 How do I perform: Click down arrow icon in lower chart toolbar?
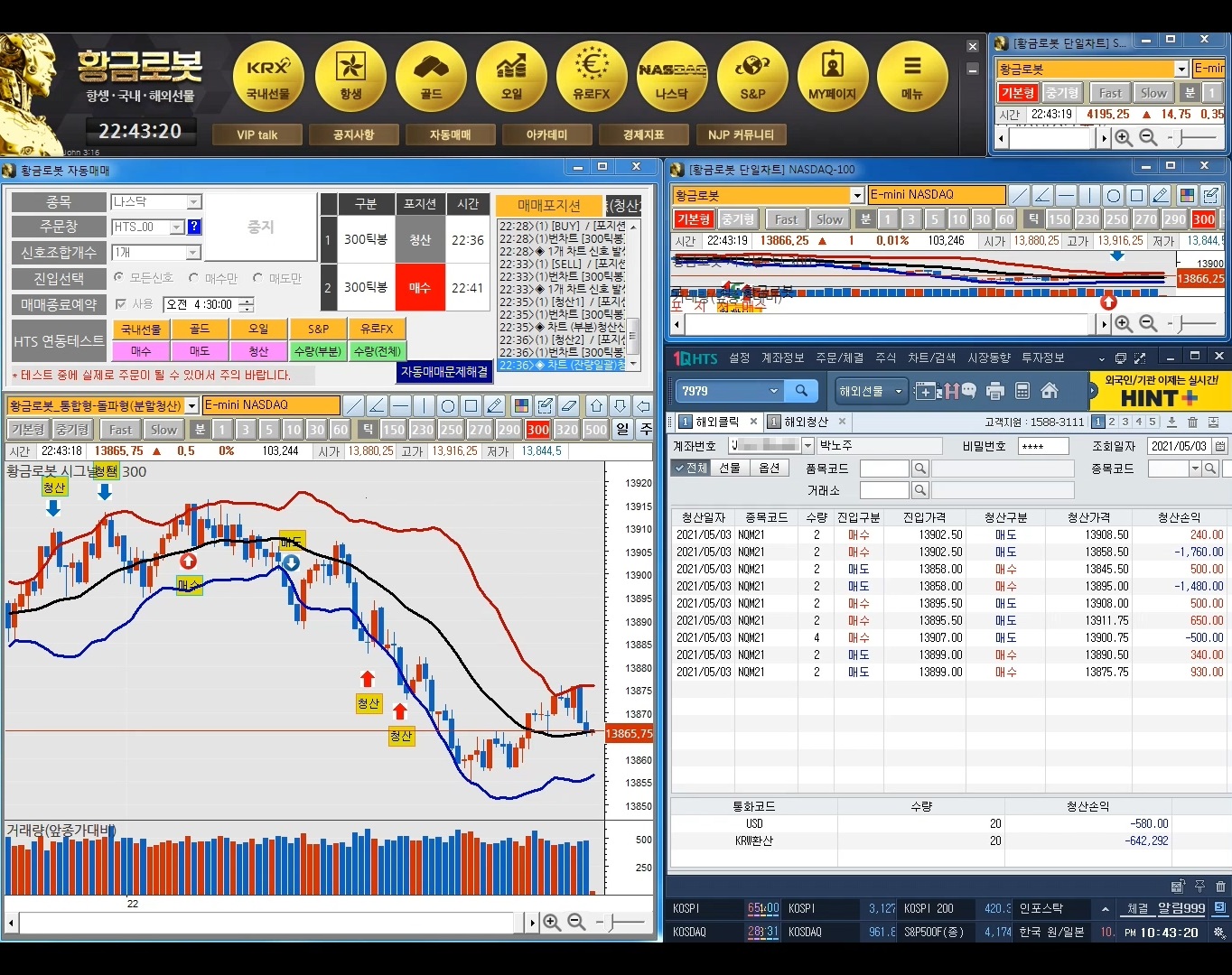(x=620, y=405)
